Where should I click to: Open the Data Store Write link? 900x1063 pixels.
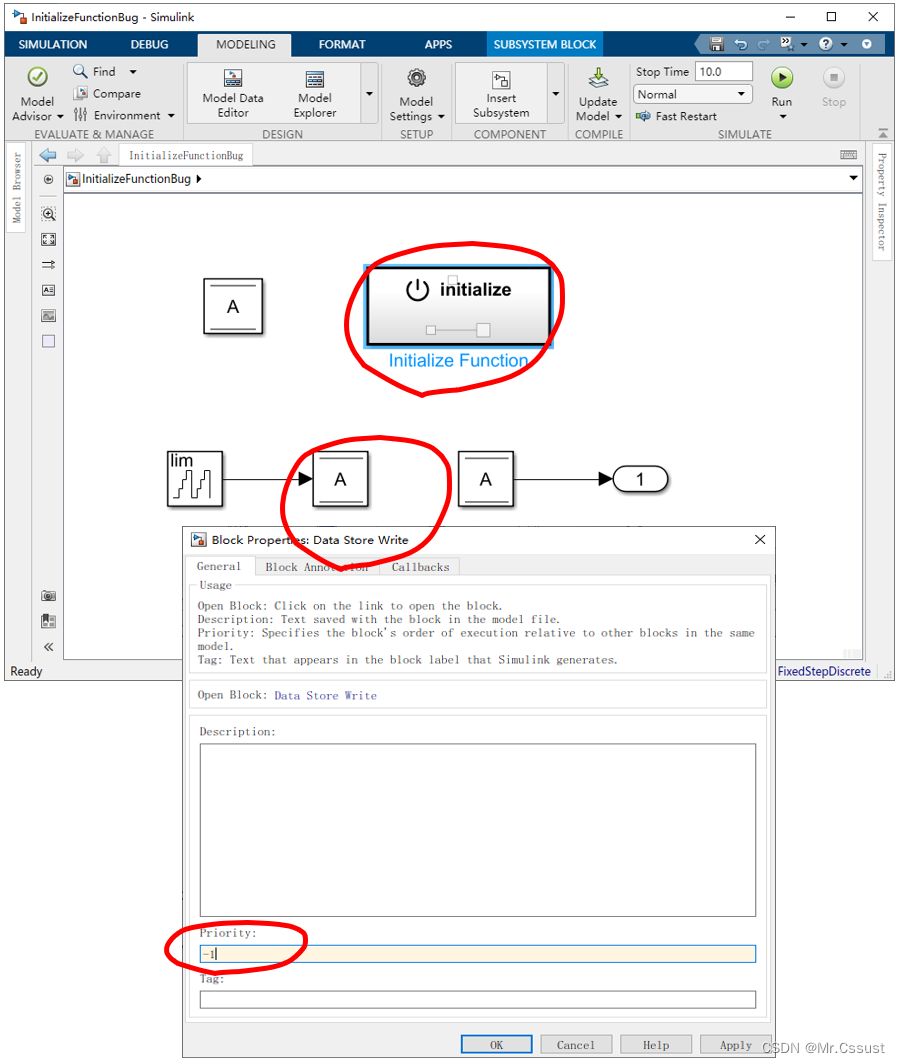(x=325, y=696)
